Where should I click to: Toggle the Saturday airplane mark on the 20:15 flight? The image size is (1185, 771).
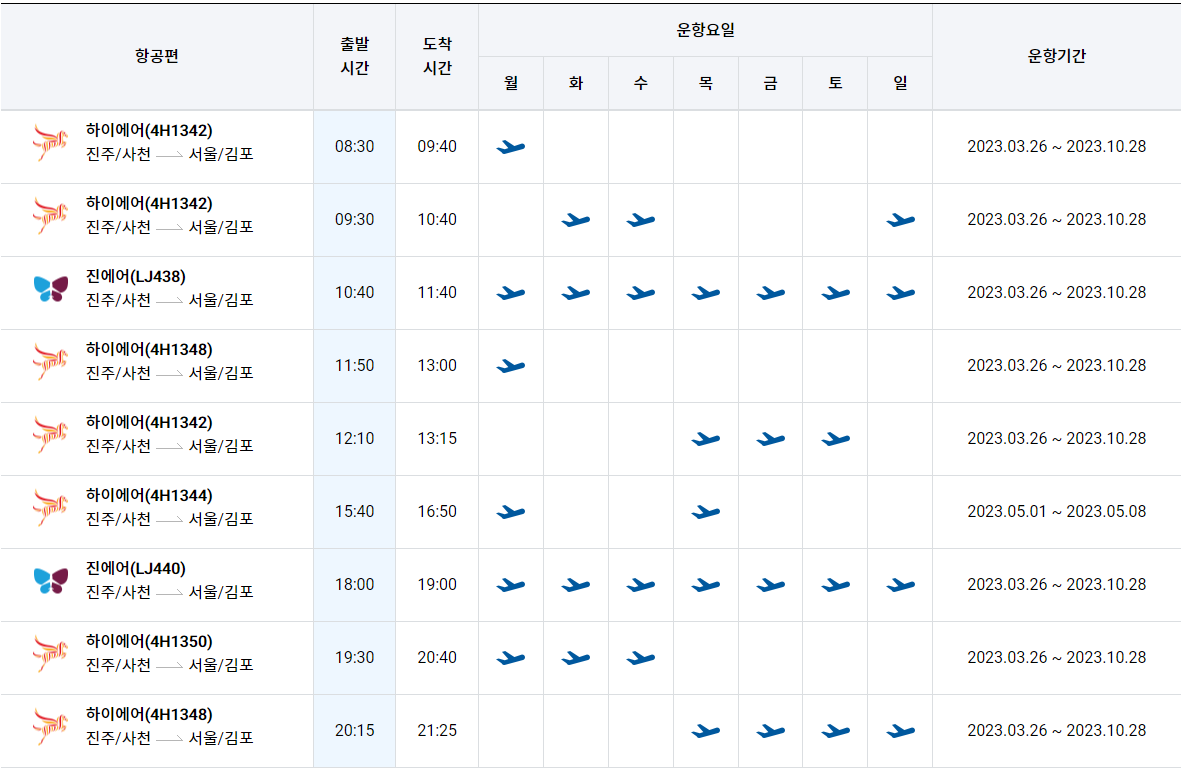click(834, 730)
